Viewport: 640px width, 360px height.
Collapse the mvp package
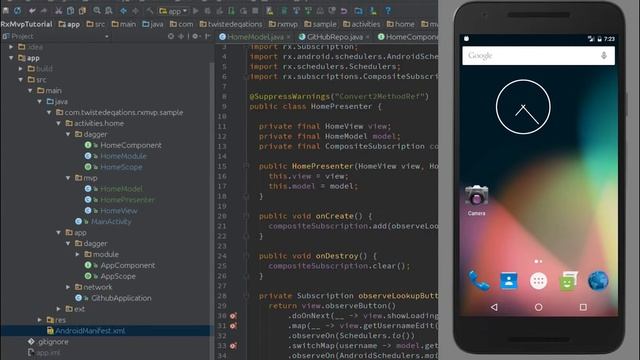click(68, 178)
